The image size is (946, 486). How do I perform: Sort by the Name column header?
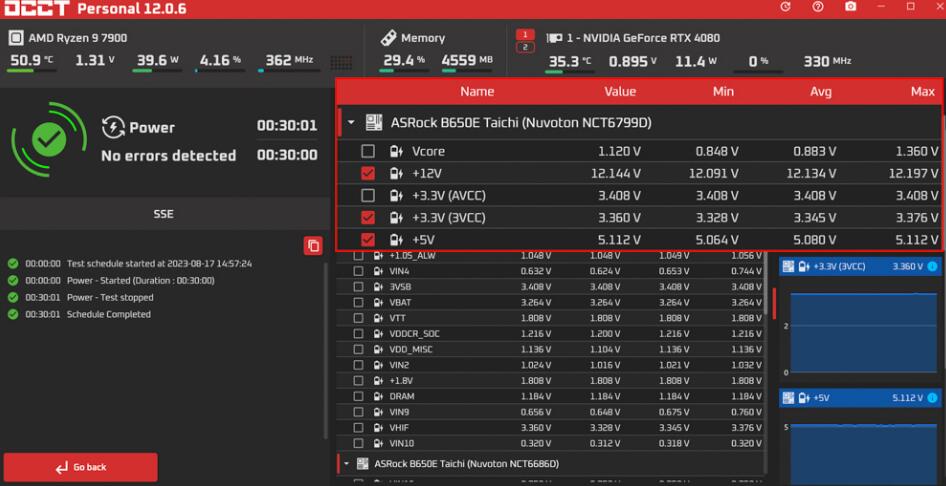click(x=477, y=92)
